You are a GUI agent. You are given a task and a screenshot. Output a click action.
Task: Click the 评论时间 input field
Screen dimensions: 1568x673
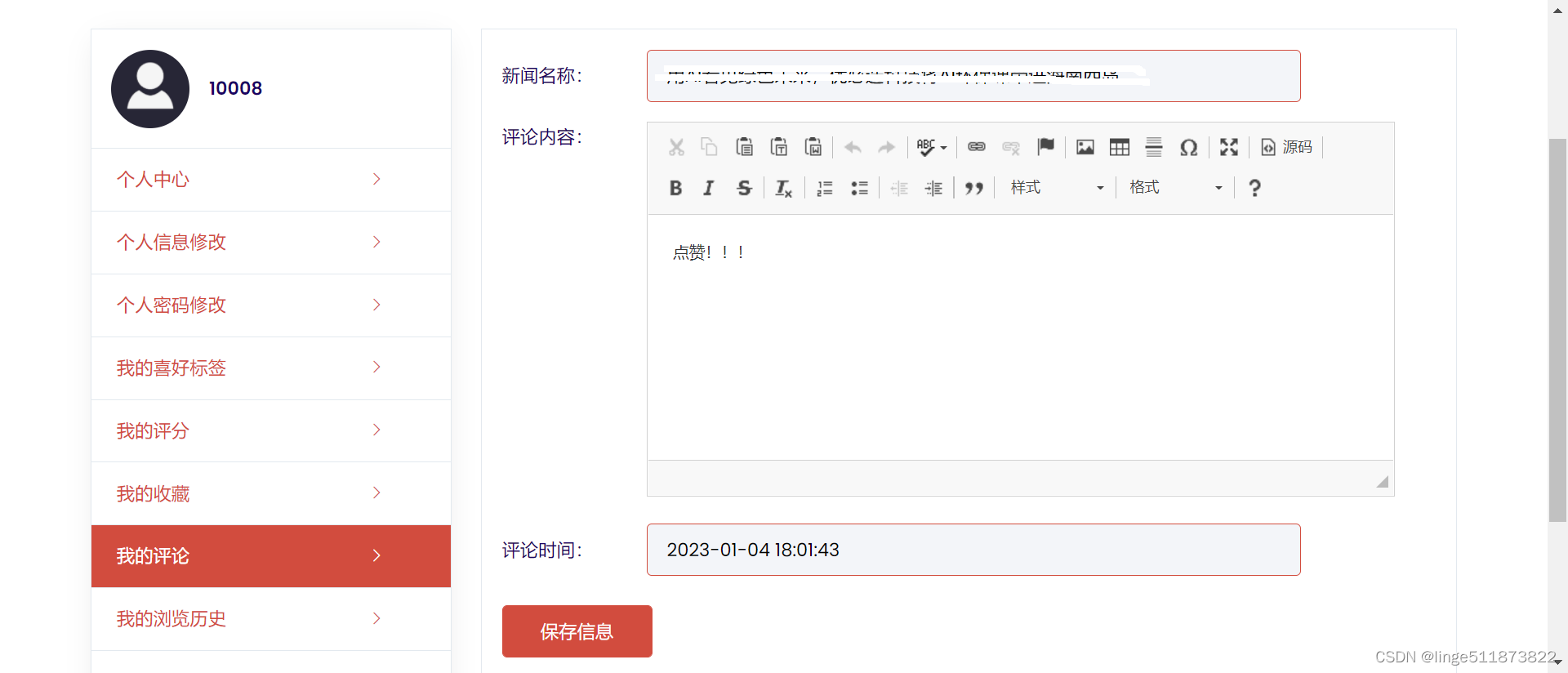(x=973, y=550)
